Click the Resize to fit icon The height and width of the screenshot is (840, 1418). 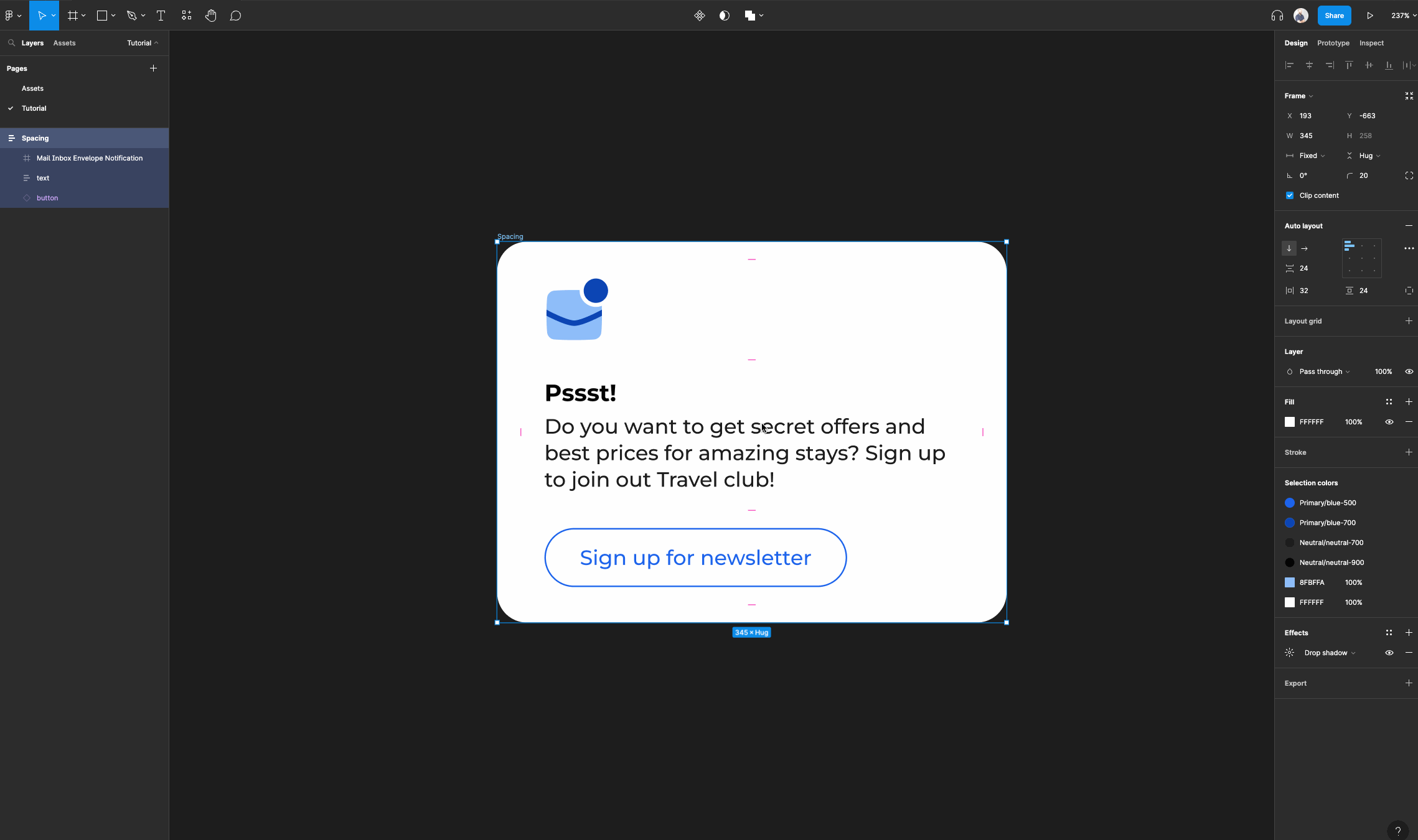[x=1409, y=96]
